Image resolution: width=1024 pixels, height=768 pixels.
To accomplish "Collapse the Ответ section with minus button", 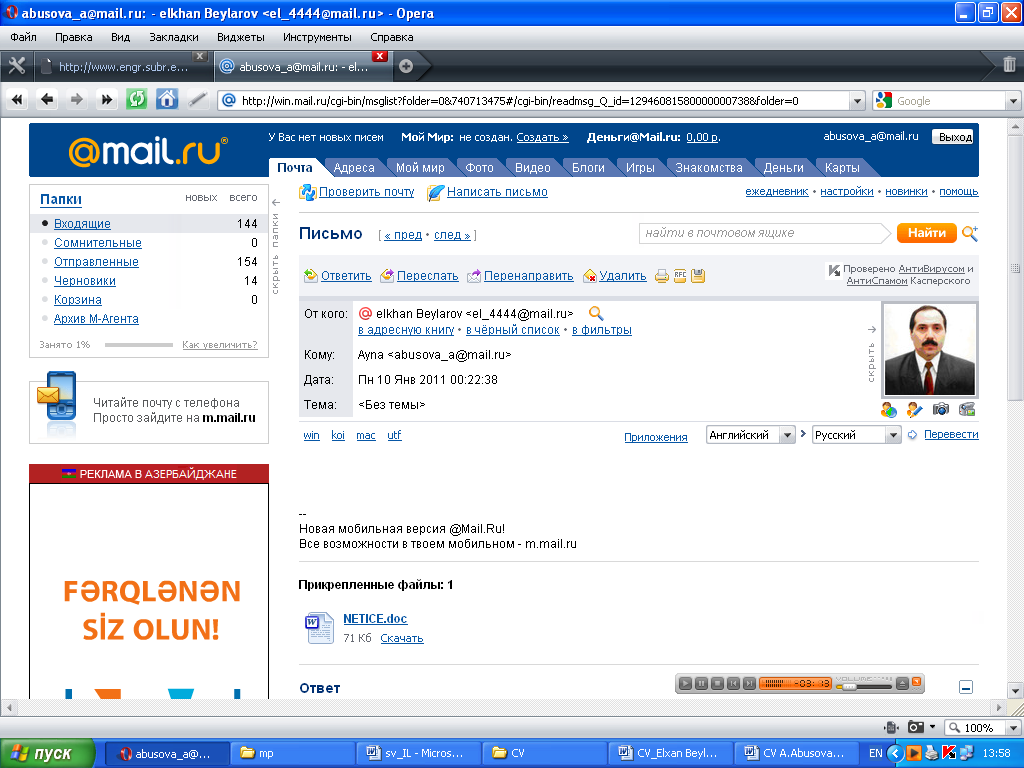I will 966,687.
